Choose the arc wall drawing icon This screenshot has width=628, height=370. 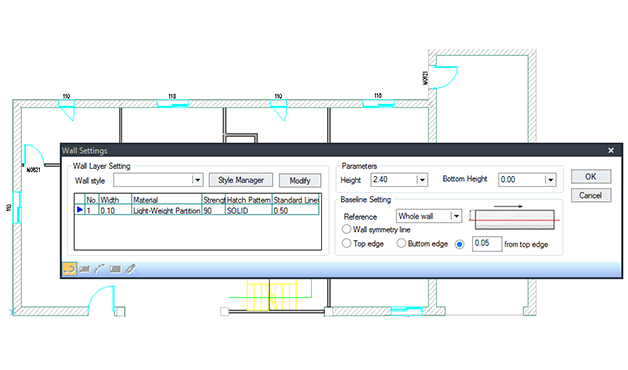(100, 269)
